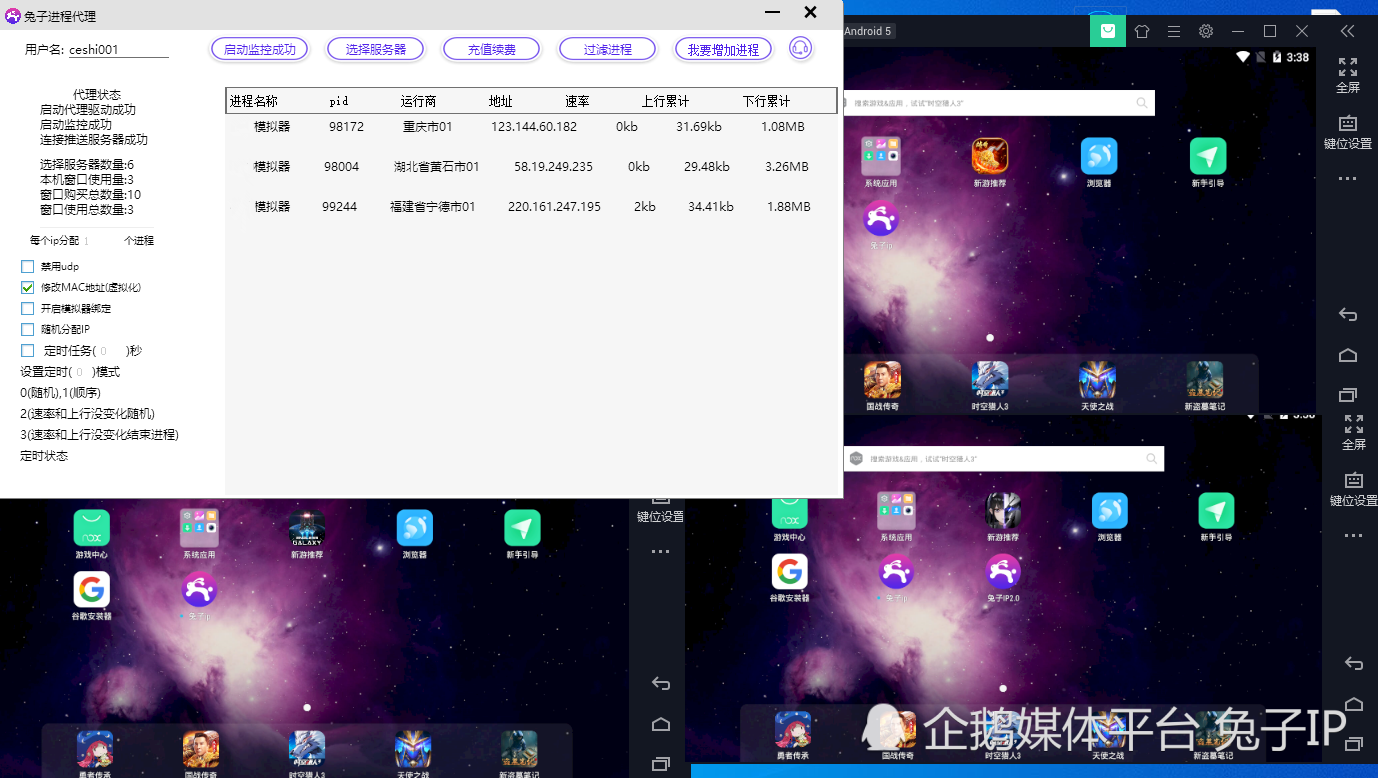Click the headset customer service icon
This screenshot has height=778, width=1378.
[800, 48]
